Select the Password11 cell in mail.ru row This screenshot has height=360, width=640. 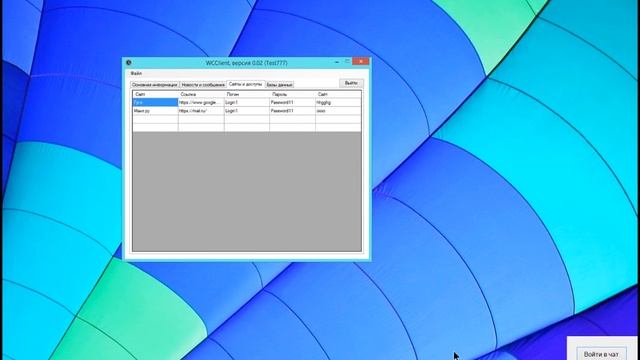(292, 111)
